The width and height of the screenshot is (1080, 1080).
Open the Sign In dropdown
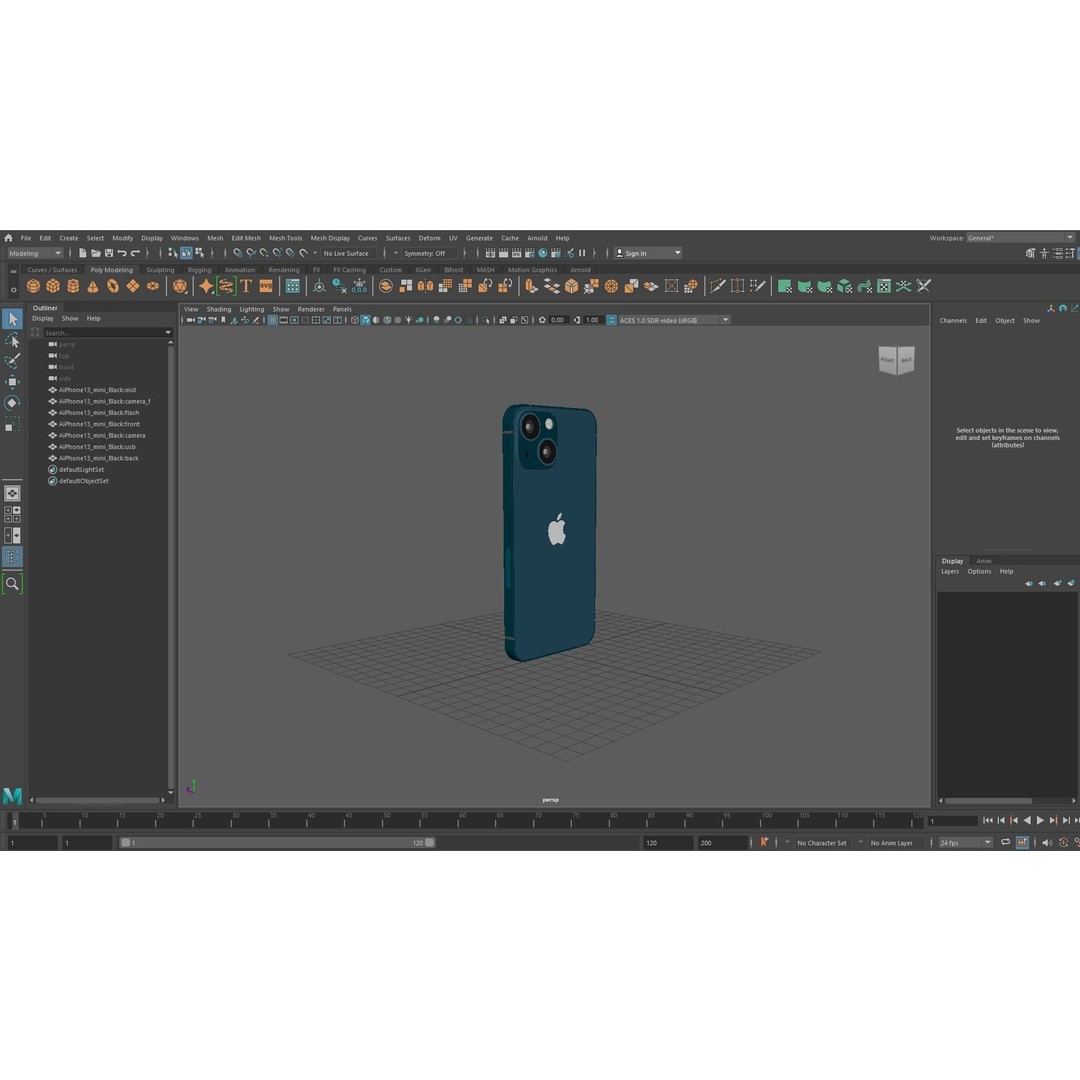[647, 253]
